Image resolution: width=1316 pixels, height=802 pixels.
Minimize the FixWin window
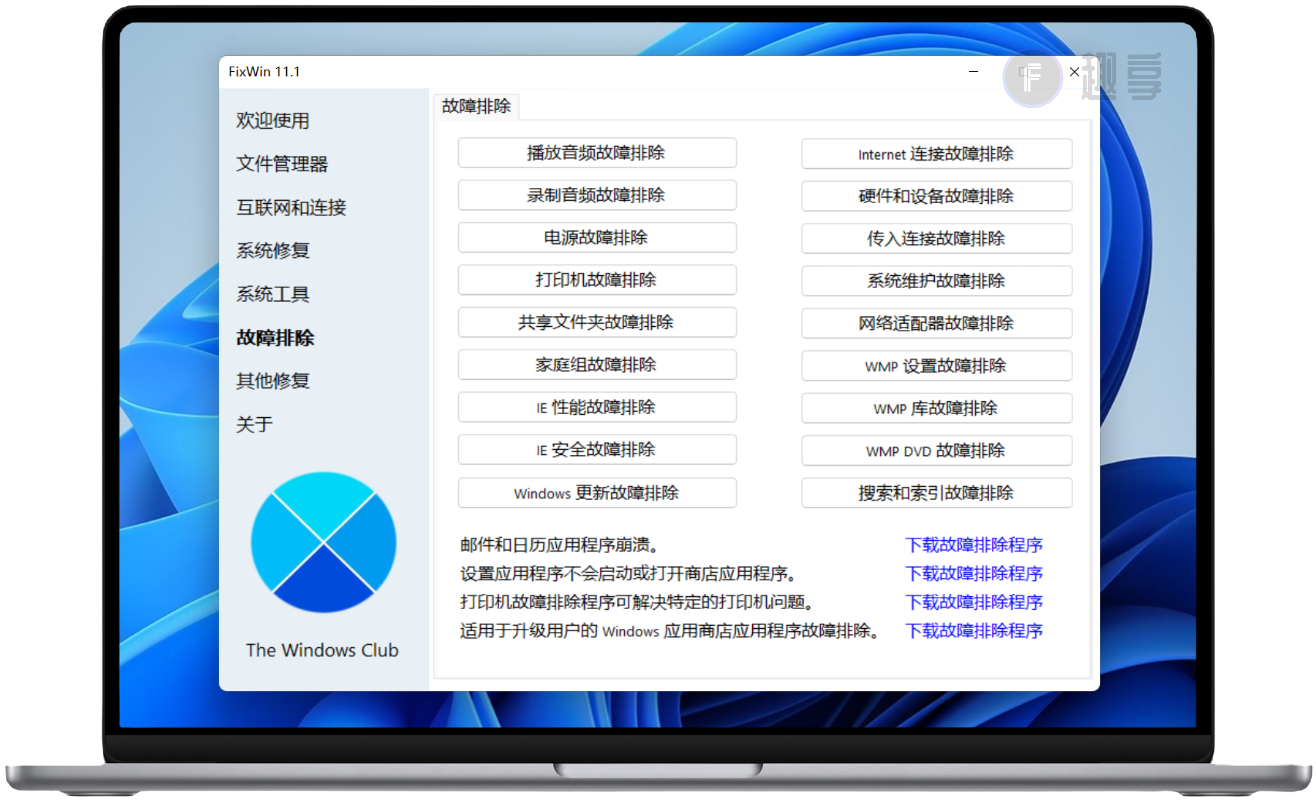pyautogui.click(x=975, y=72)
